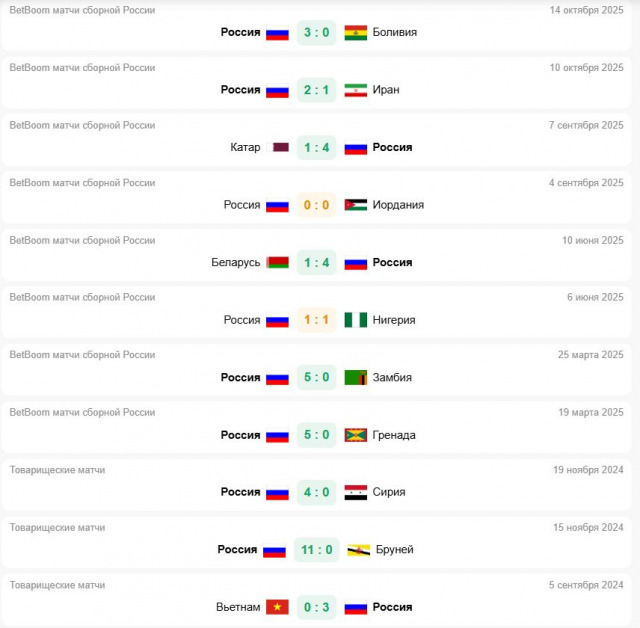Image resolution: width=640 pixels, height=628 pixels.
Task: Click the team name Иран
Action: click(386, 90)
